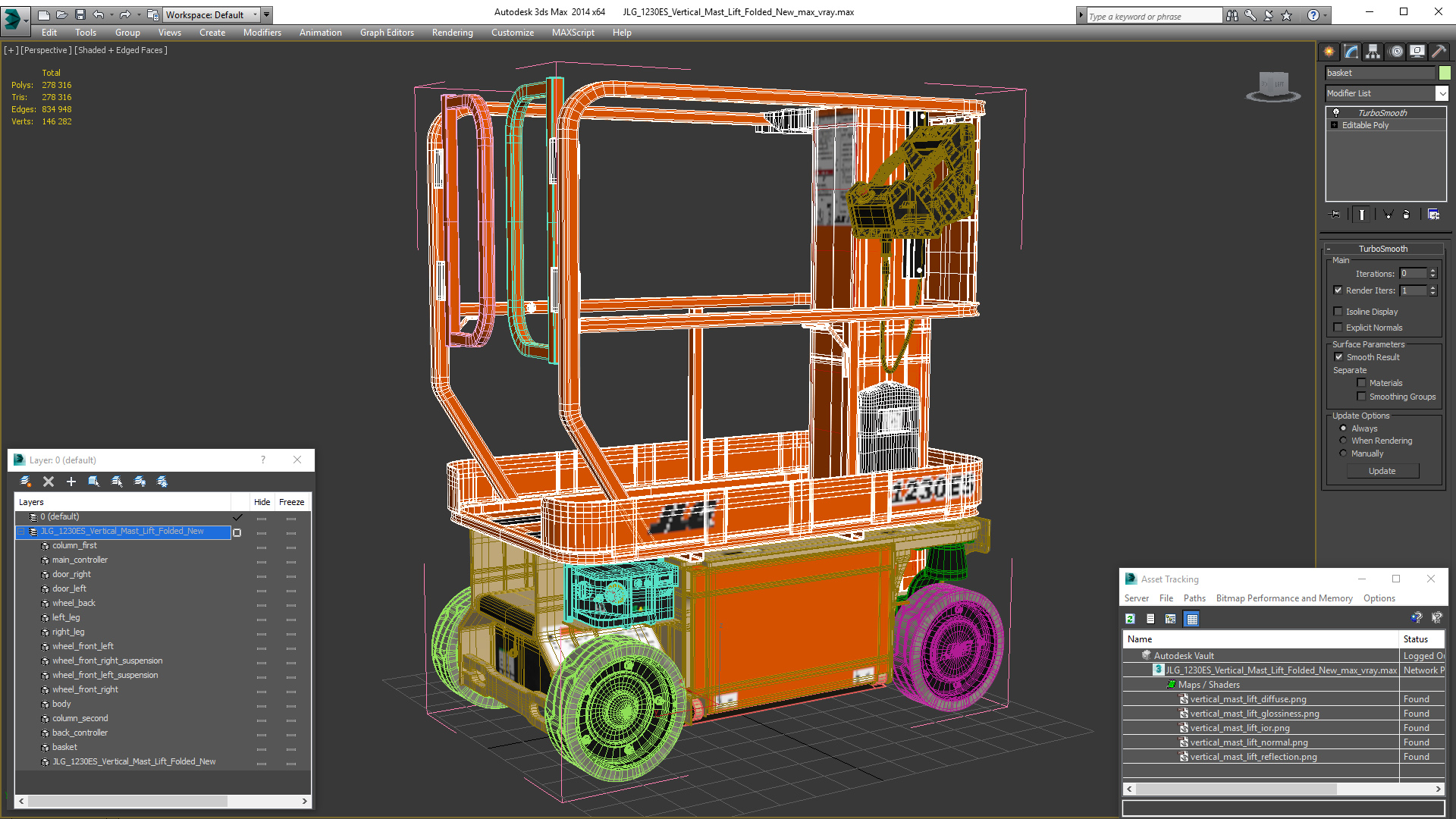Open the Modifiers menu
1456x819 pixels.
[262, 33]
